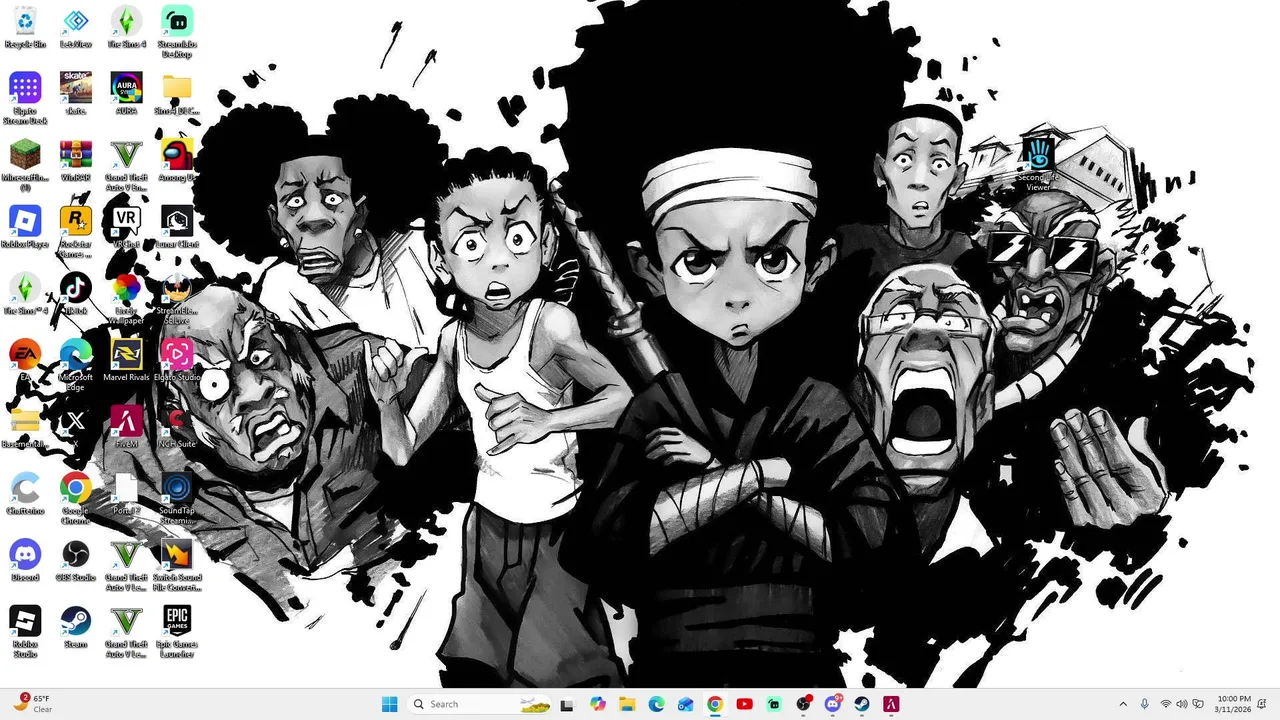Launch Chatterino from the desktop
1280x720 pixels.
click(x=25, y=494)
